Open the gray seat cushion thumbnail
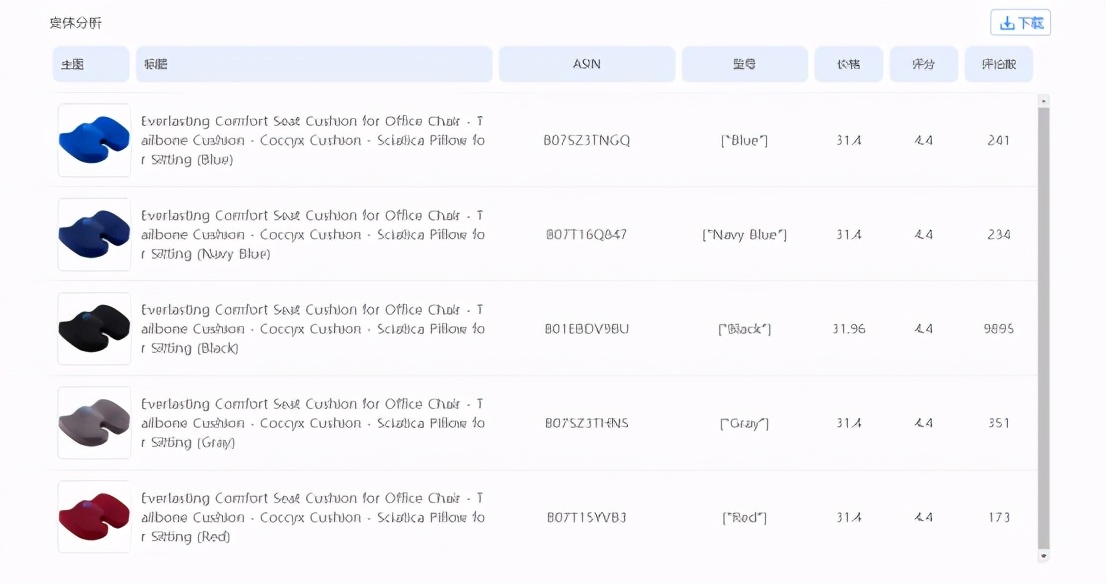Image resolution: width=1106 pixels, height=584 pixels. pyautogui.click(x=94, y=422)
